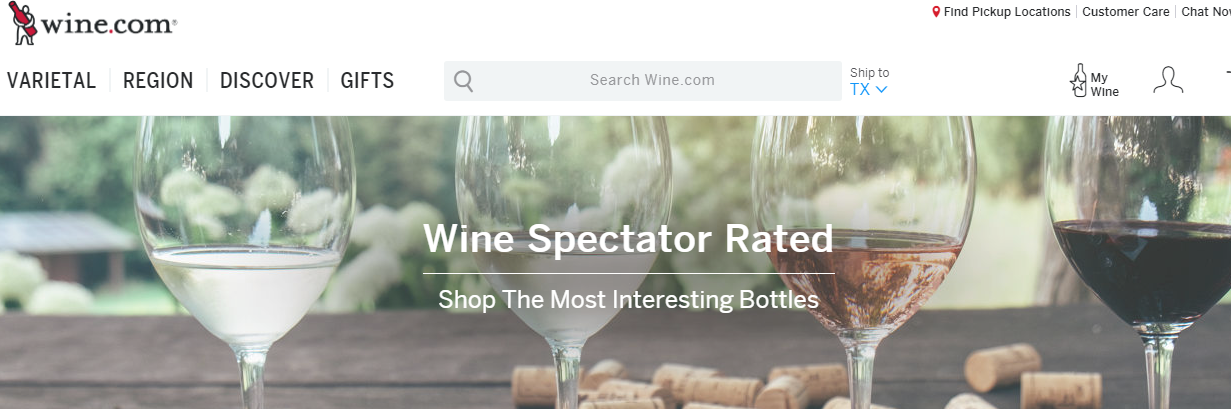Expand the chevron beside TX
This screenshot has height=409, width=1231.
[881, 89]
